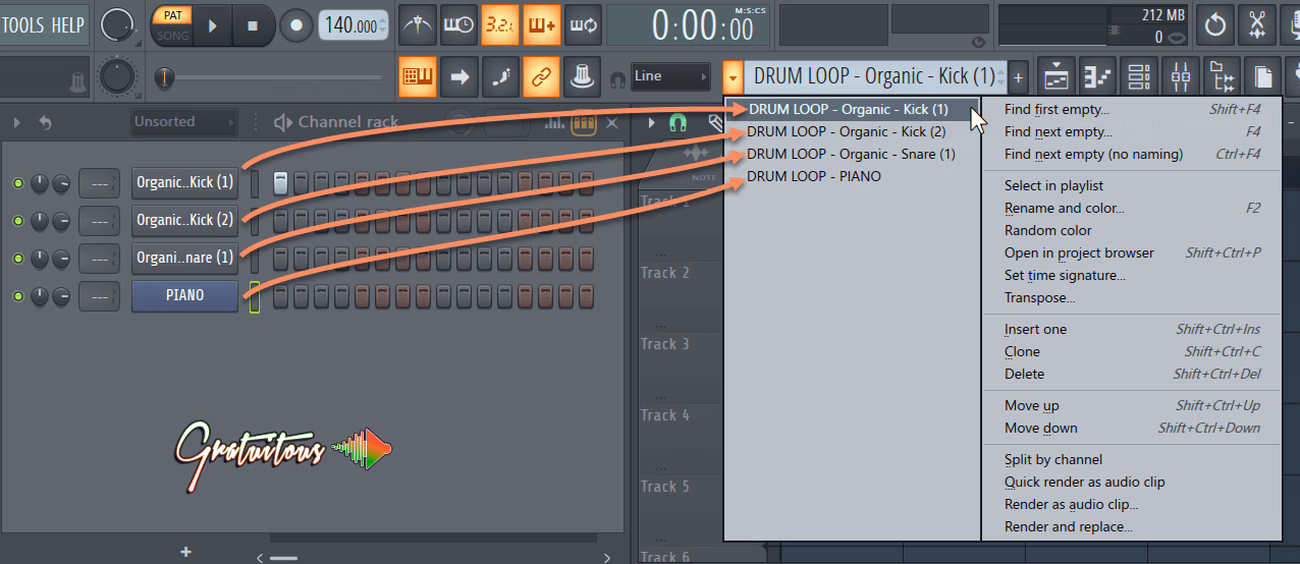Switch to SONG mode
The height and width of the screenshot is (564, 1300).
[x=171, y=36]
